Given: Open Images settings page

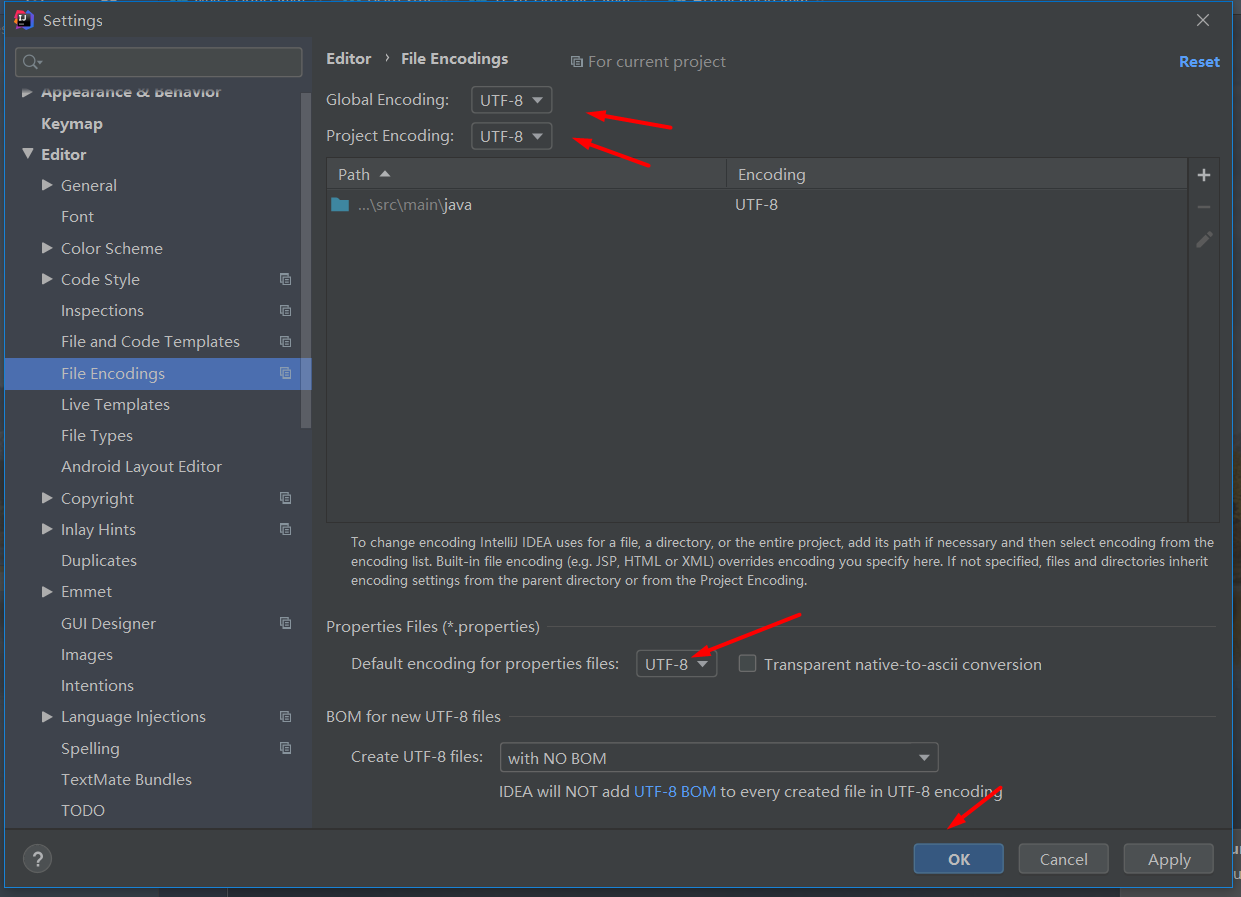Looking at the screenshot, I should 87,655.
